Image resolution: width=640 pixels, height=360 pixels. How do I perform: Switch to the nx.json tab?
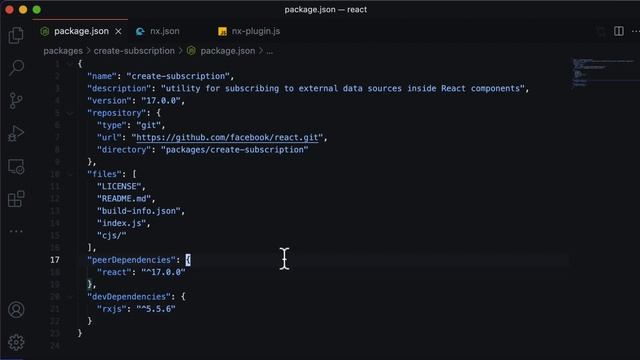click(164, 31)
